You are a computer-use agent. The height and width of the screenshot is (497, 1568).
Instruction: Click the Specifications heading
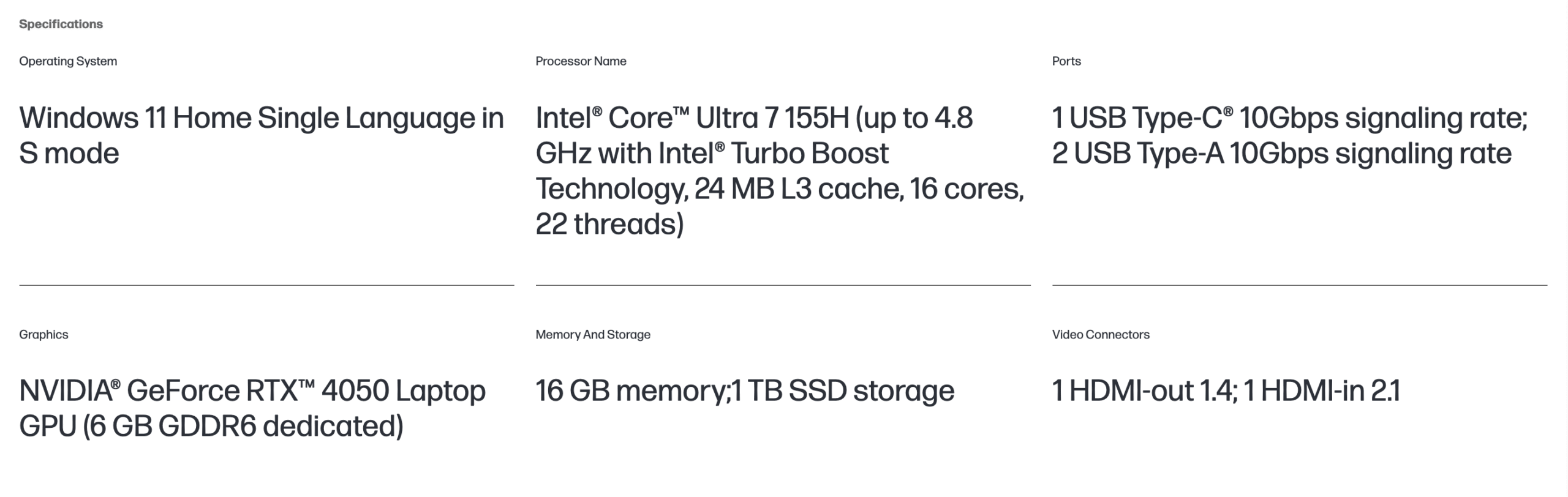[61, 24]
